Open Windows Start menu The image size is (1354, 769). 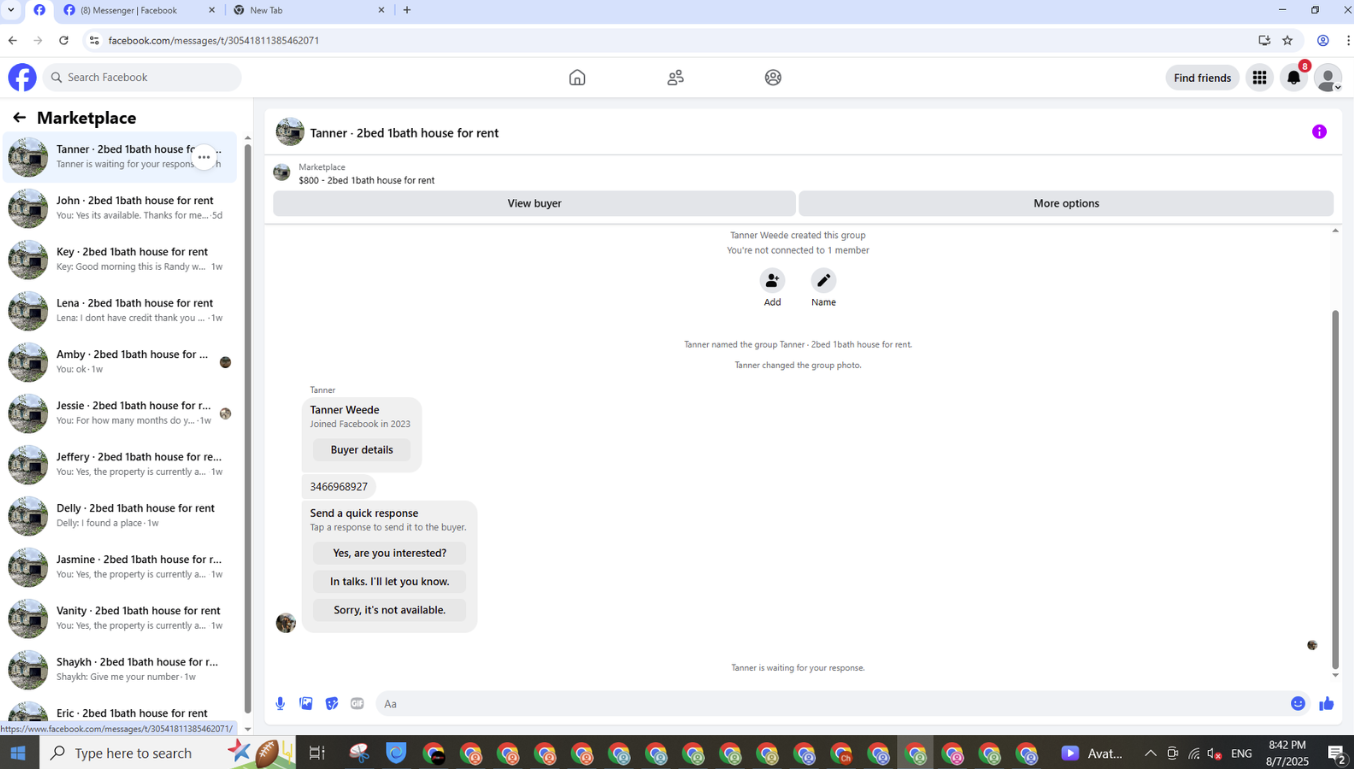(x=18, y=753)
